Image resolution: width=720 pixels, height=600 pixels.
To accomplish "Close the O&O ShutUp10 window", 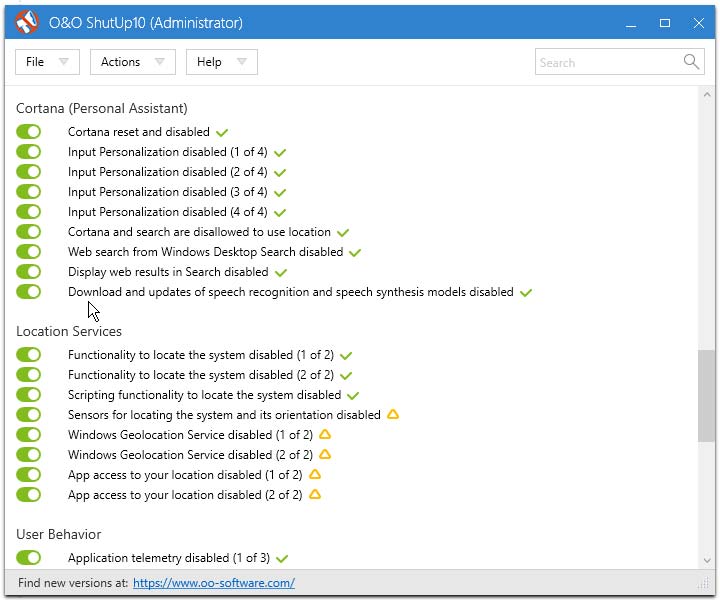I will (698, 23).
